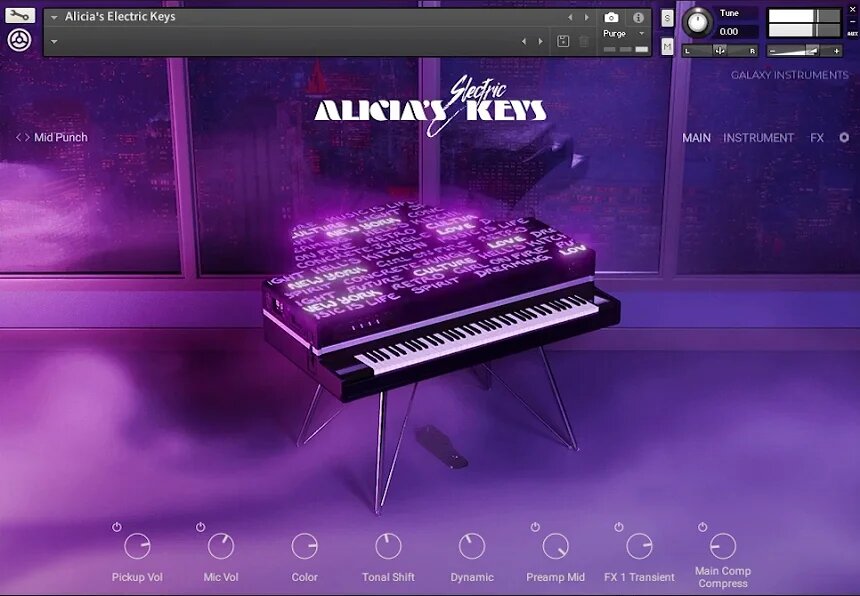Screen dimensions: 860x596
Task: Click the sustain pedal under piano
Action: point(442,447)
